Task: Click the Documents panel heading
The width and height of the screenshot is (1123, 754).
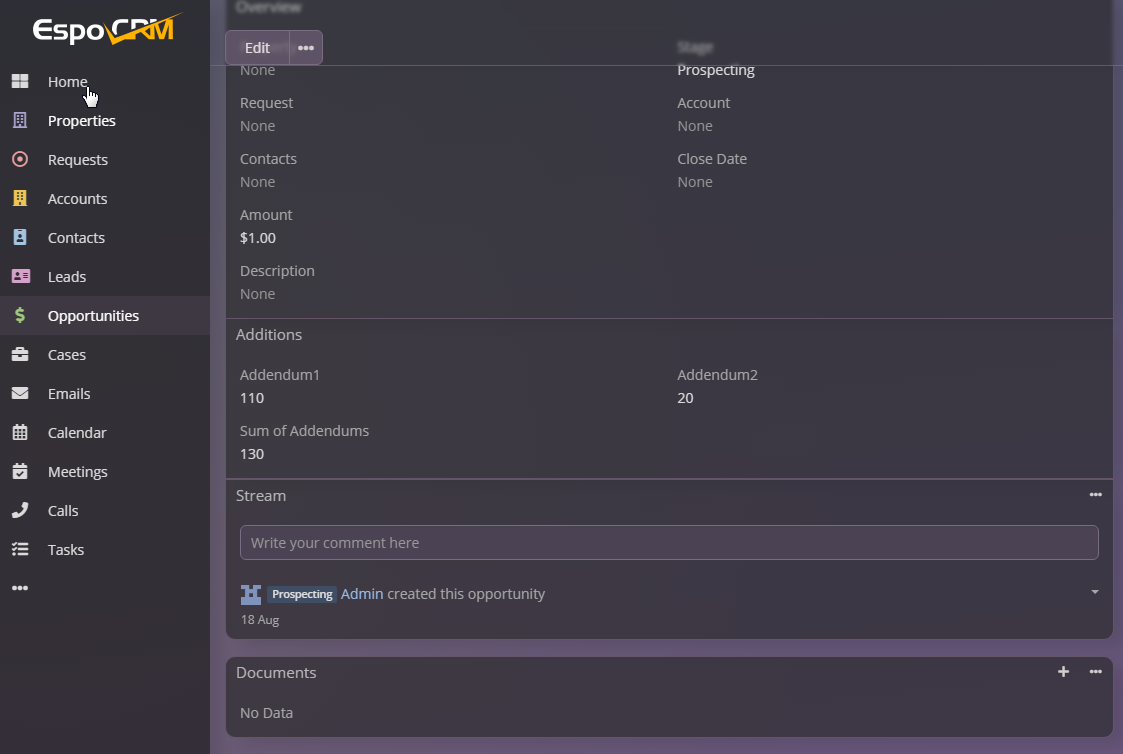Action: pos(276,672)
